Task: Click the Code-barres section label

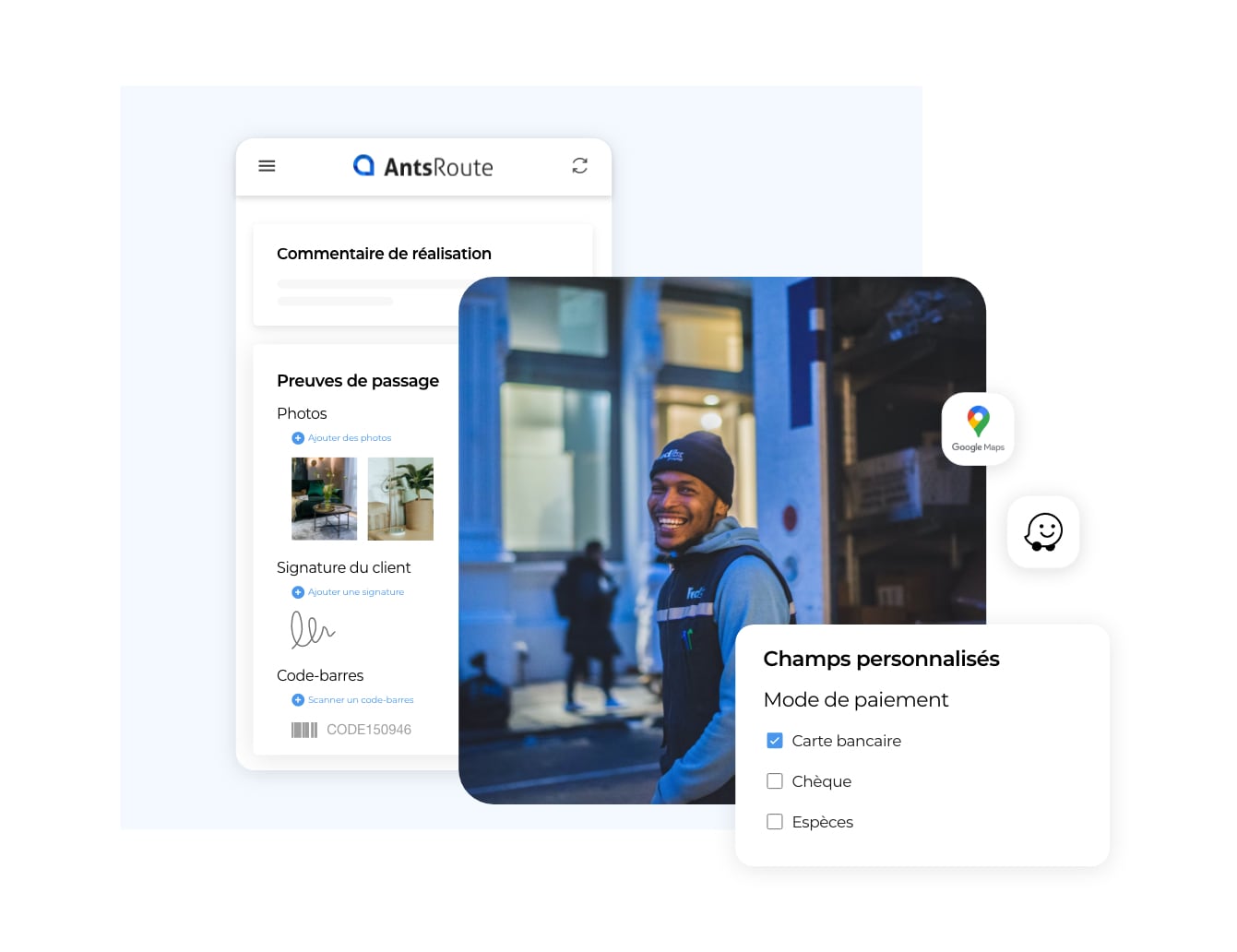Action: coord(320,675)
